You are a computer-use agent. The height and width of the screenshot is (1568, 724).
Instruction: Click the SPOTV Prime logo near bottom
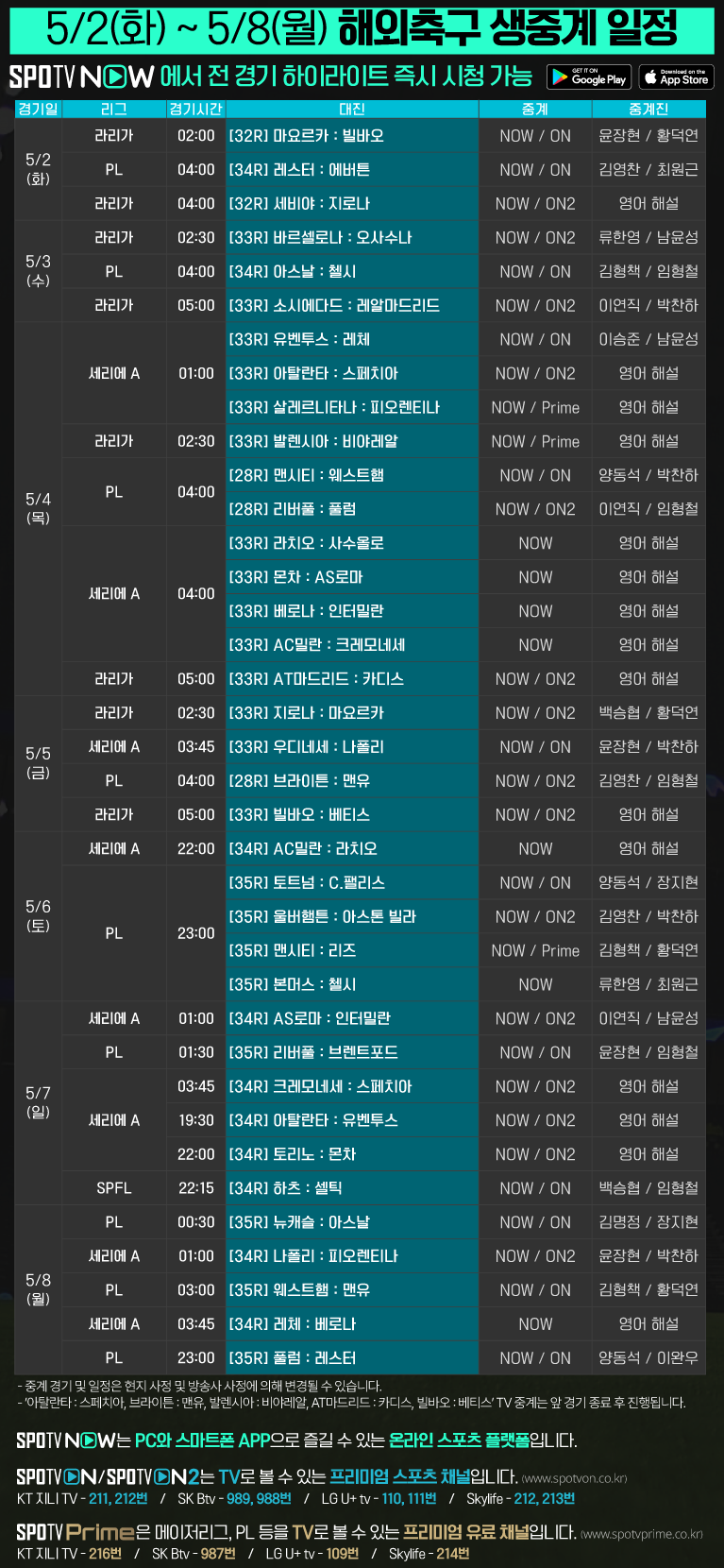click(x=76, y=1532)
